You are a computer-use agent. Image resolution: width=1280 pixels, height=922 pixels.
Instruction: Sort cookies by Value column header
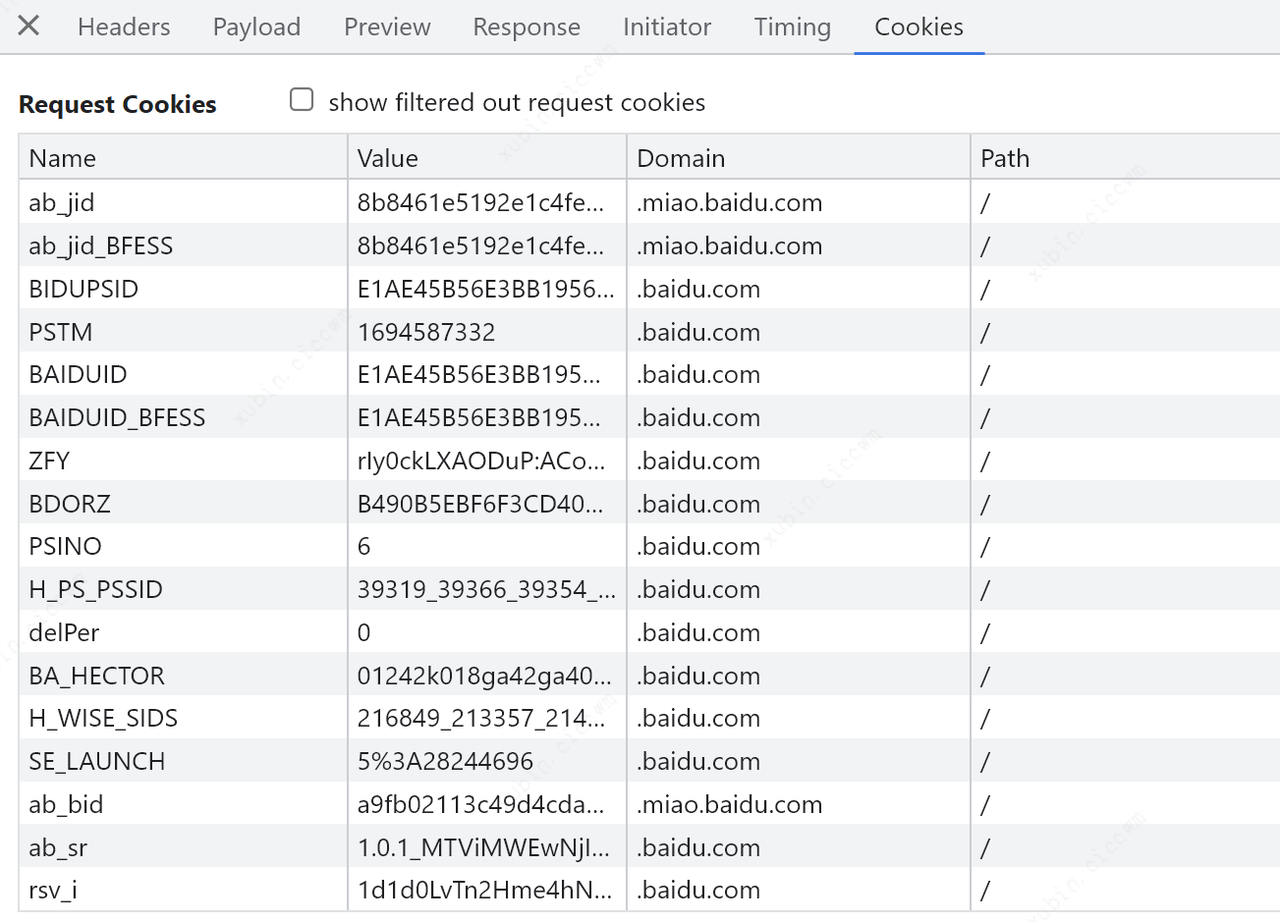click(x=487, y=158)
